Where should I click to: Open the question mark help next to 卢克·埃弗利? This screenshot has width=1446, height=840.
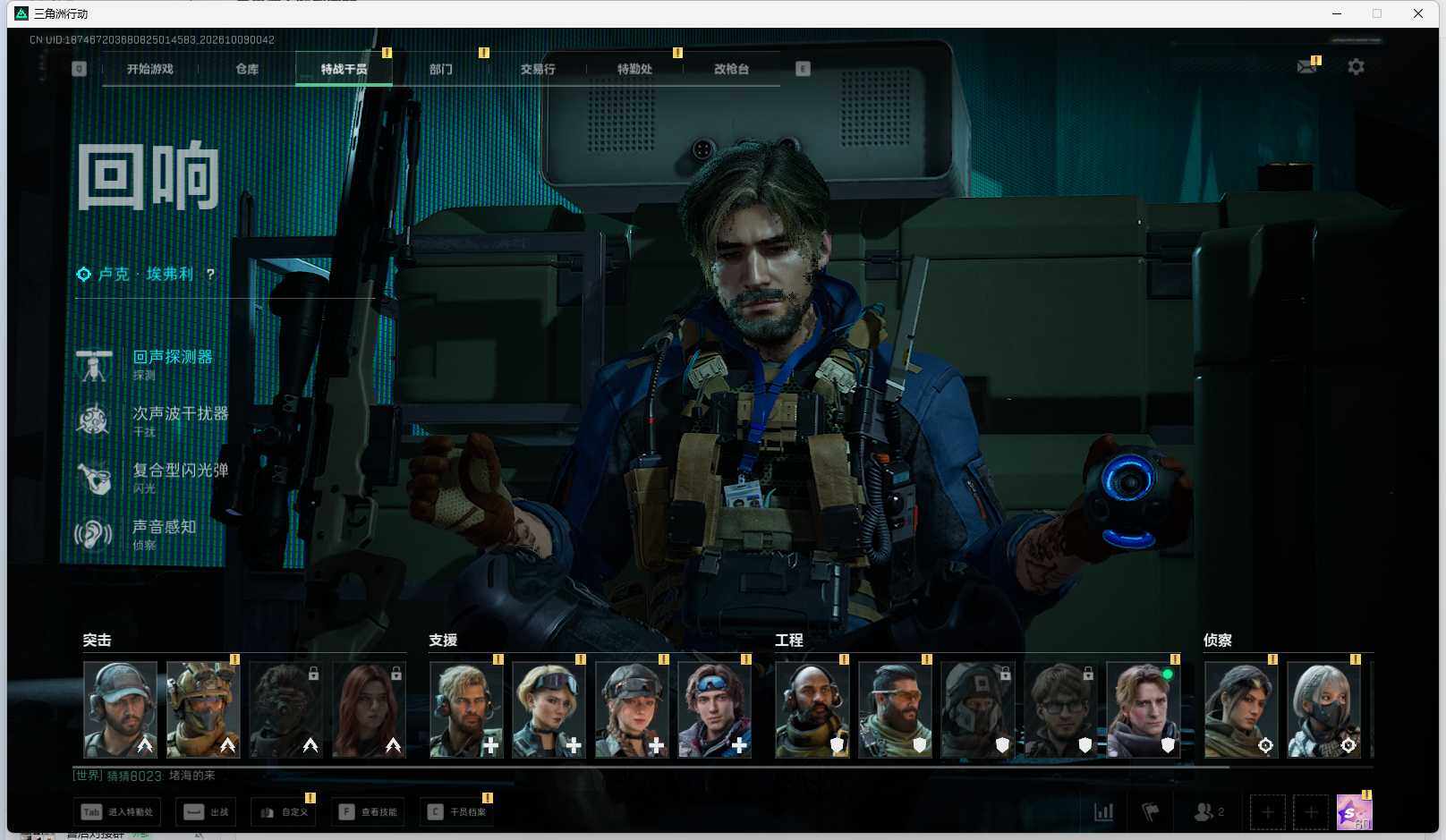coord(210,275)
